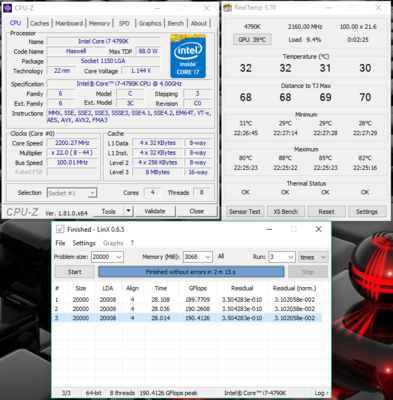Viewport: 393px width, 400px height.
Task: Click the Residual column header
Action: click(x=242, y=288)
